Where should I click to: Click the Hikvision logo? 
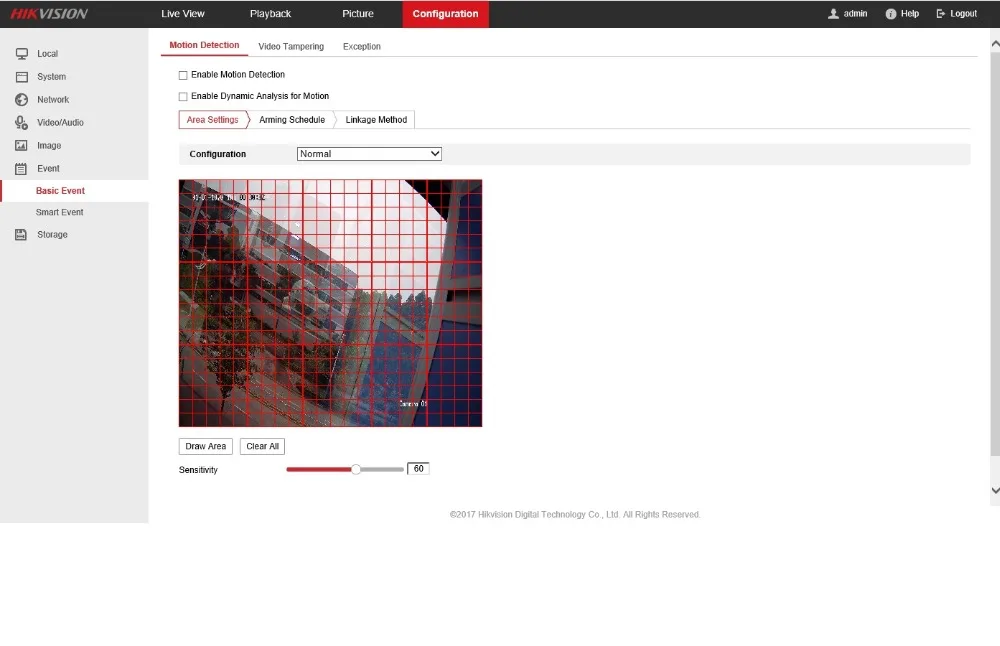49,14
